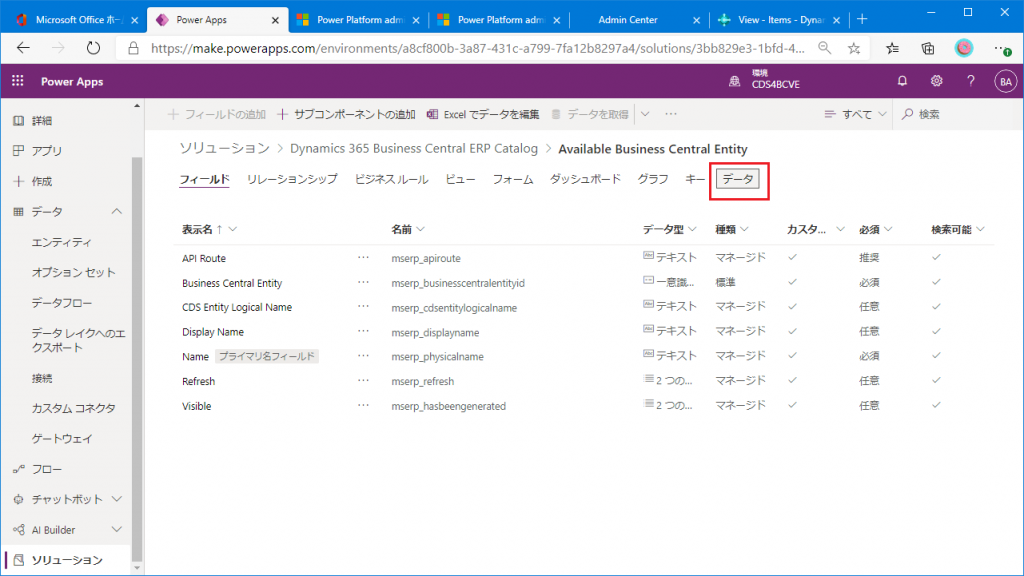
Task: Open a new browser tab
Action: 862,20
